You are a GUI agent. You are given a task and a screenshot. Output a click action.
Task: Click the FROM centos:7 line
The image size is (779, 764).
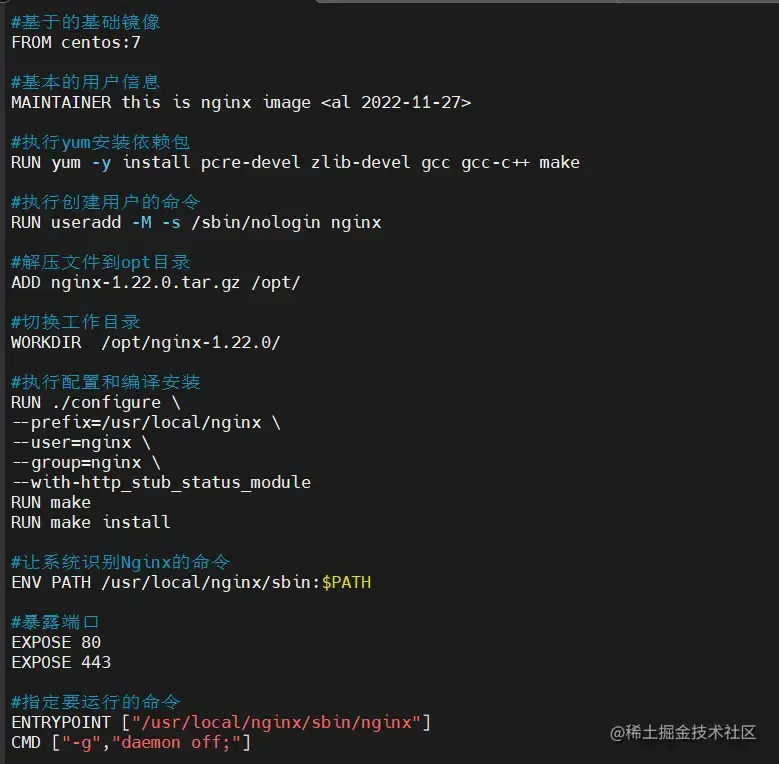click(76, 43)
